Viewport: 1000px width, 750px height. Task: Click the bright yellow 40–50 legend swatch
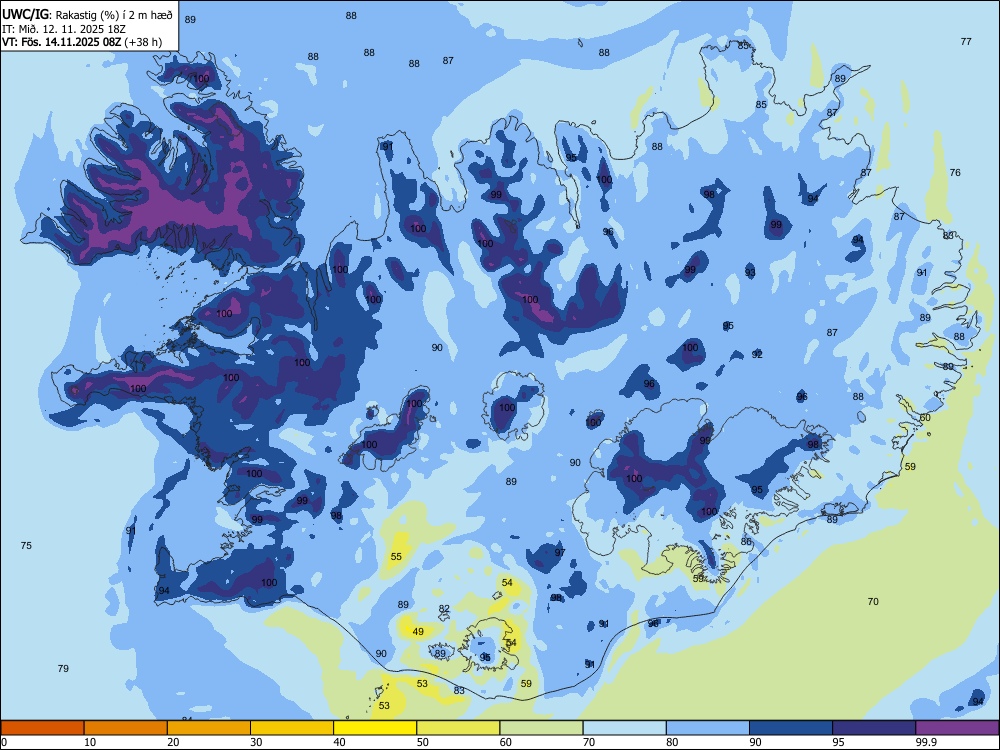[x=375, y=728]
